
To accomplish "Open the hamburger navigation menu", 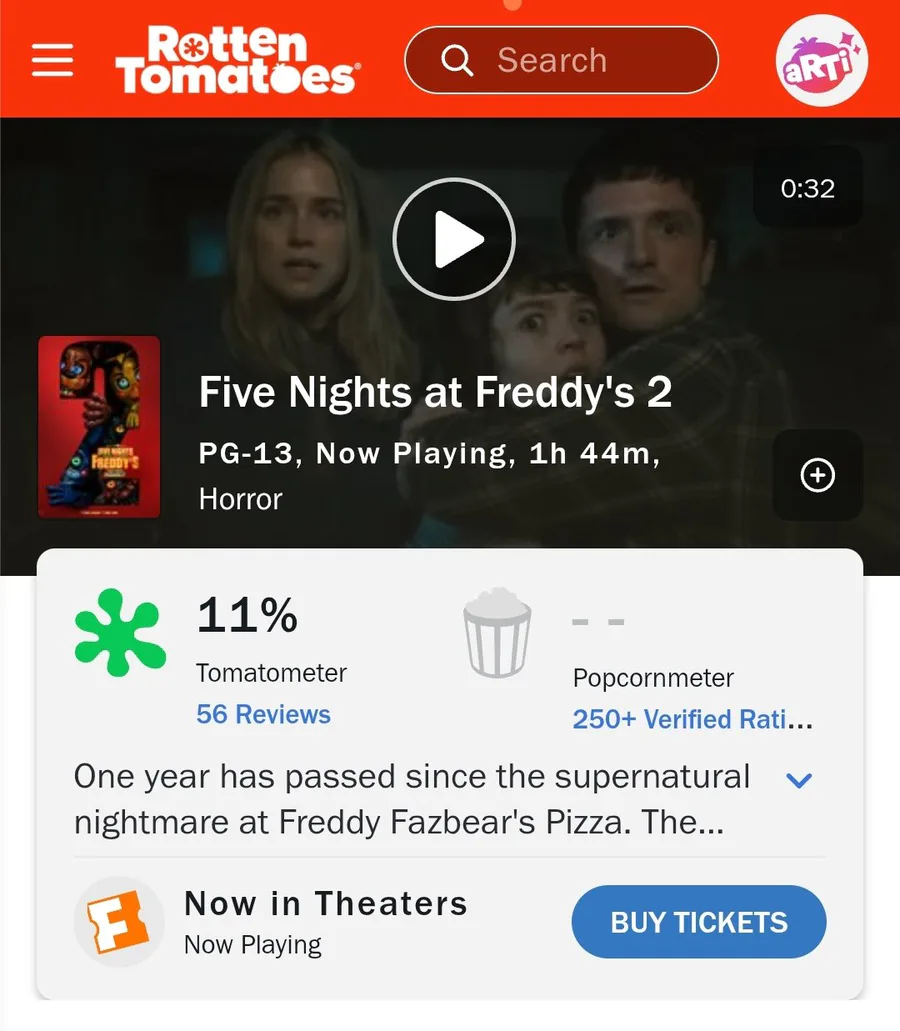I will coord(53,60).
